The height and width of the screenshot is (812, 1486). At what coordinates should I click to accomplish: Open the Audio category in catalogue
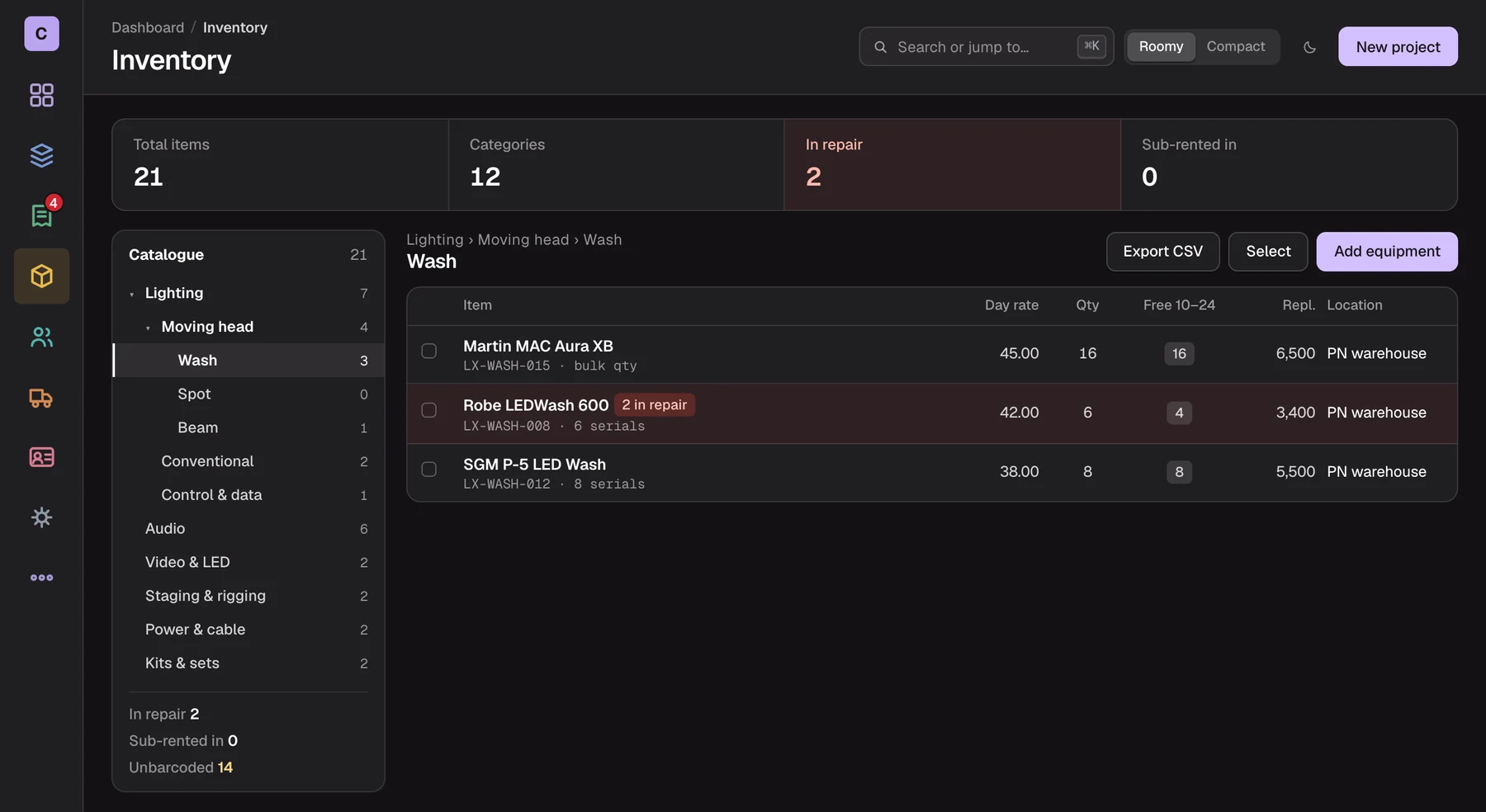[248, 529]
